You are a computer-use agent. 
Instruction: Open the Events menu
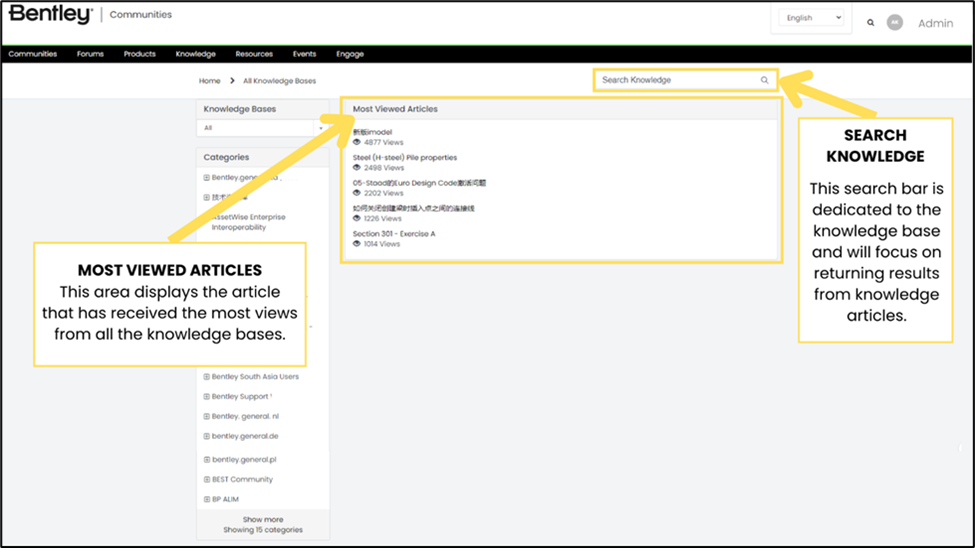pos(304,54)
